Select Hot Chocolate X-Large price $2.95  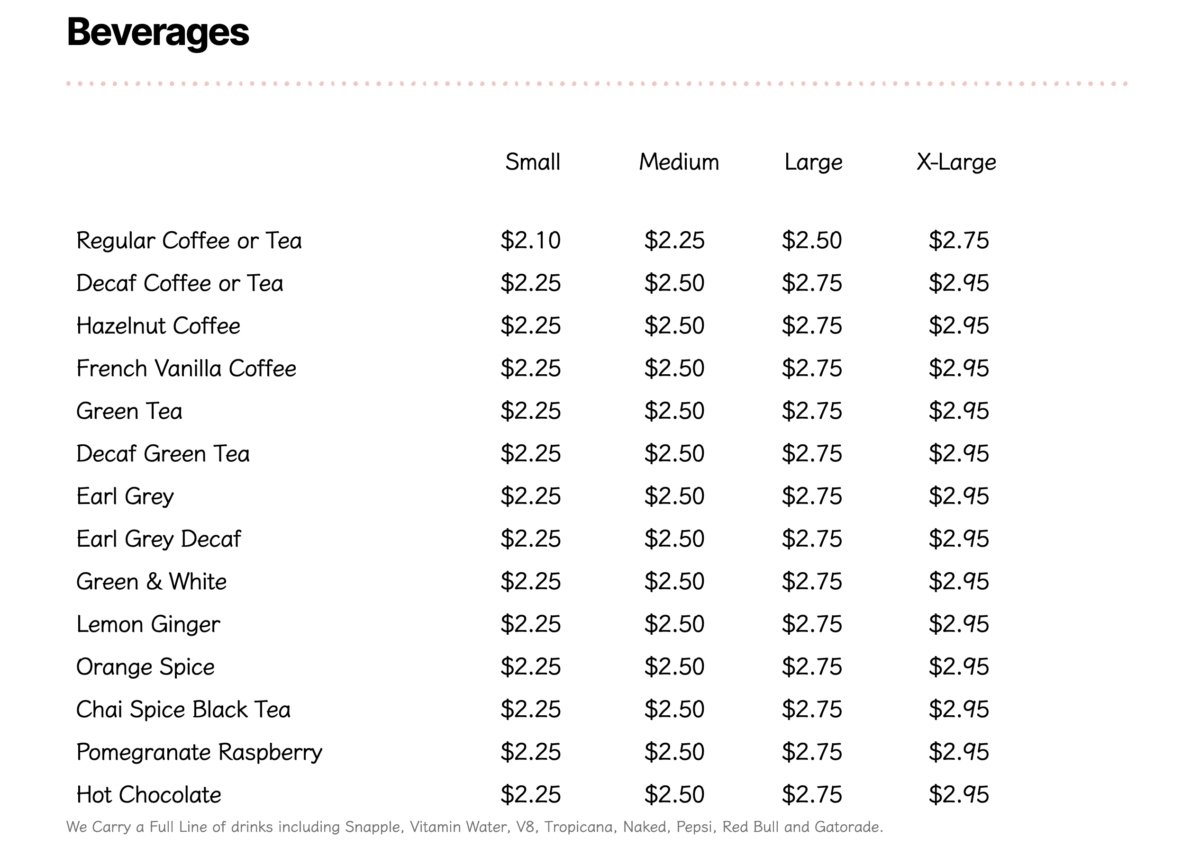coord(958,795)
